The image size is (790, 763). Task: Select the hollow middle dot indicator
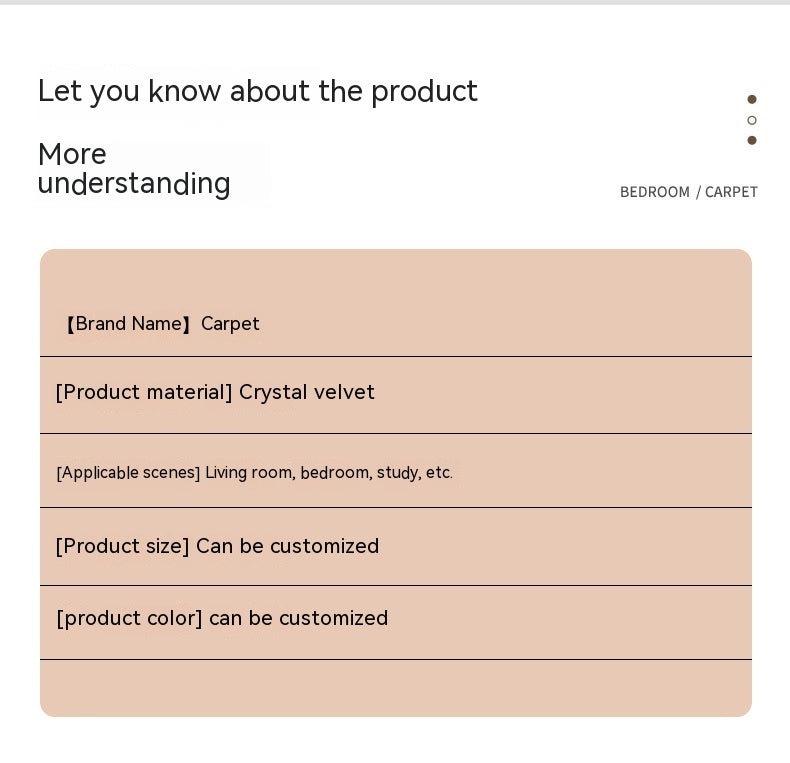pyautogui.click(x=752, y=120)
